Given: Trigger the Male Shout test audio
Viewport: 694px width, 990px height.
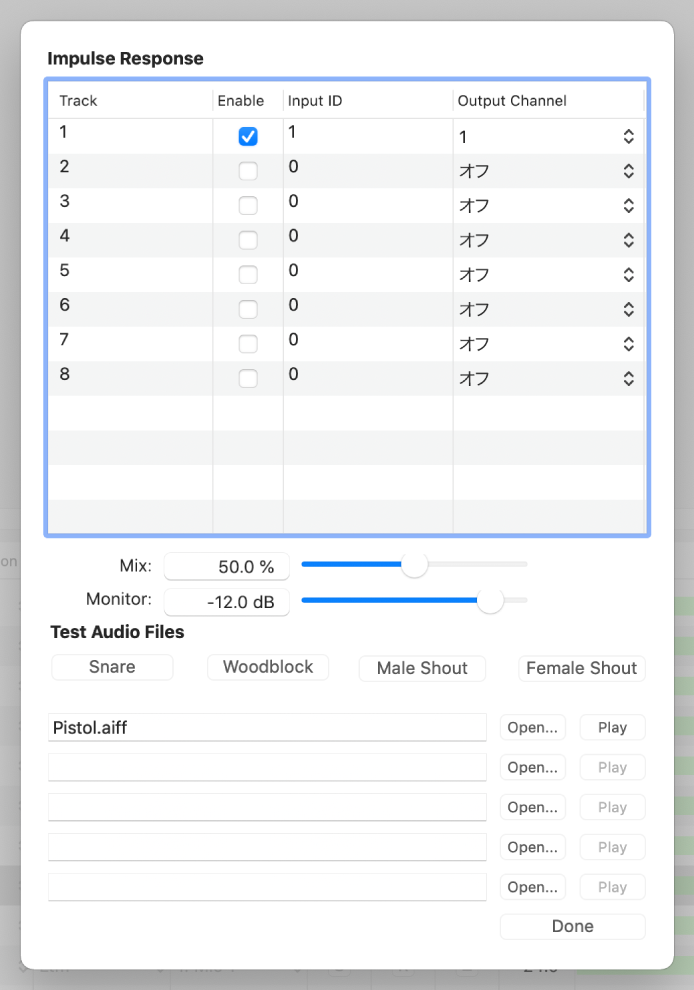Looking at the screenshot, I should point(422,668).
